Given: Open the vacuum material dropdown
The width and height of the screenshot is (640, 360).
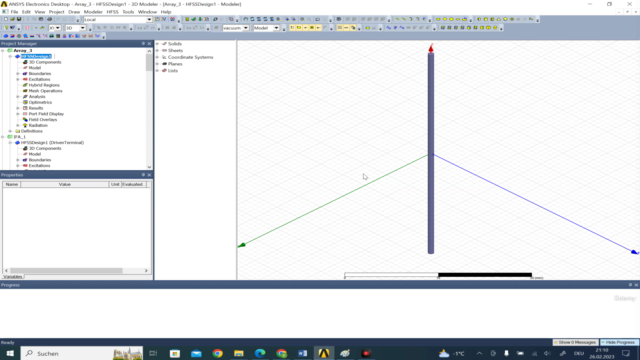Looking at the screenshot, I should coord(246,28).
